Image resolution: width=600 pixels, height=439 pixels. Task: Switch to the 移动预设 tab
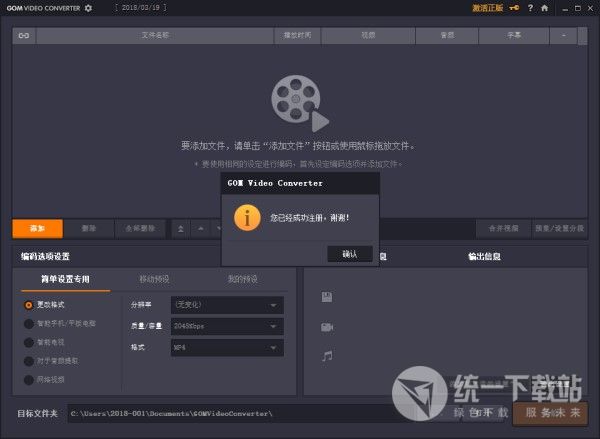pos(153,279)
